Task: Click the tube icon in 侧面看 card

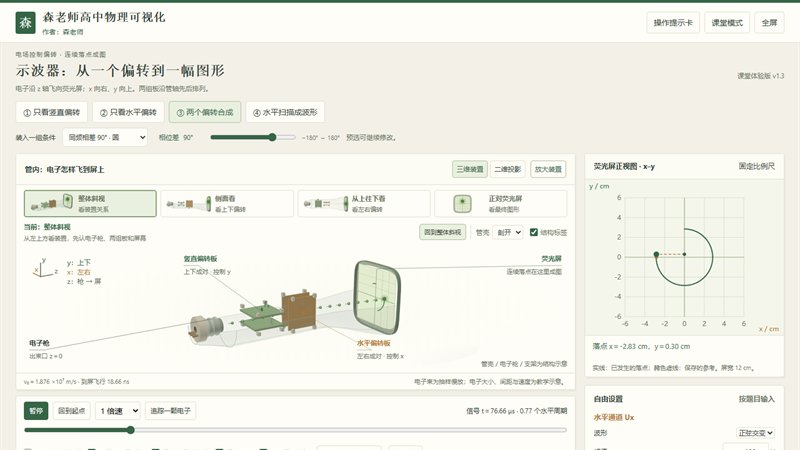Action: 189,204
